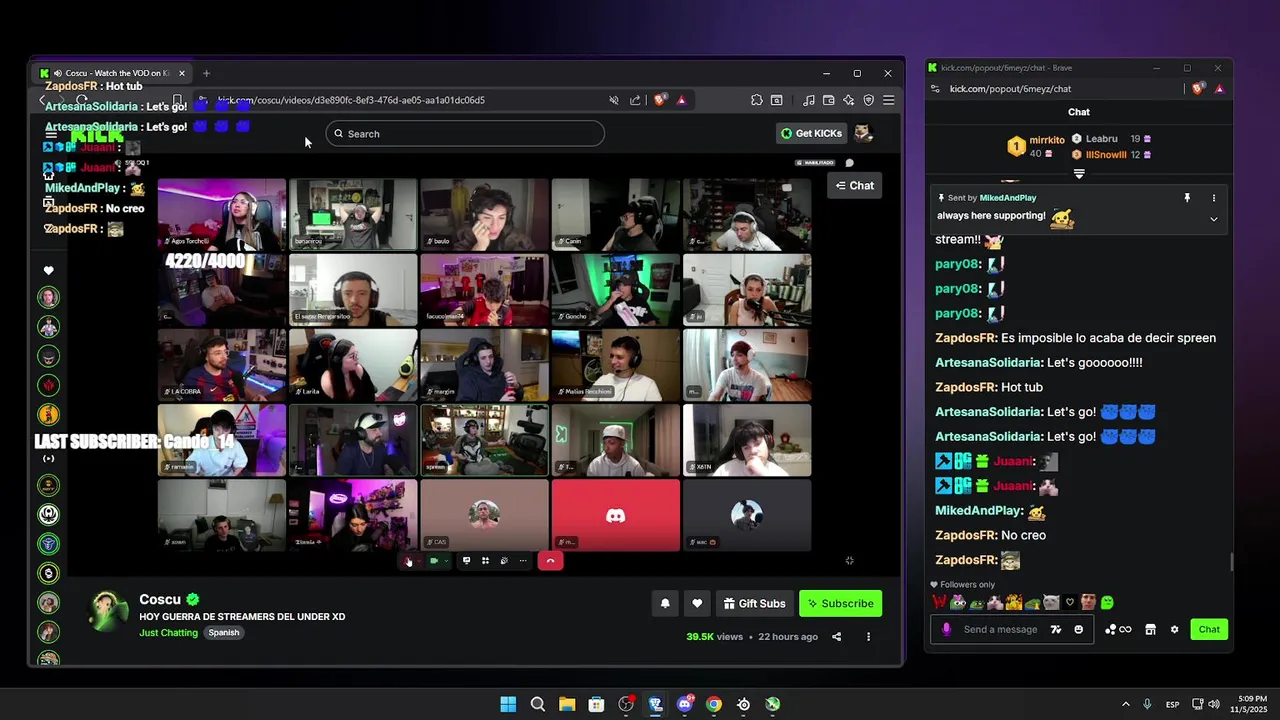
Task: Open the Brave music playlist icon
Action: pyautogui.click(x=808, y=100)
